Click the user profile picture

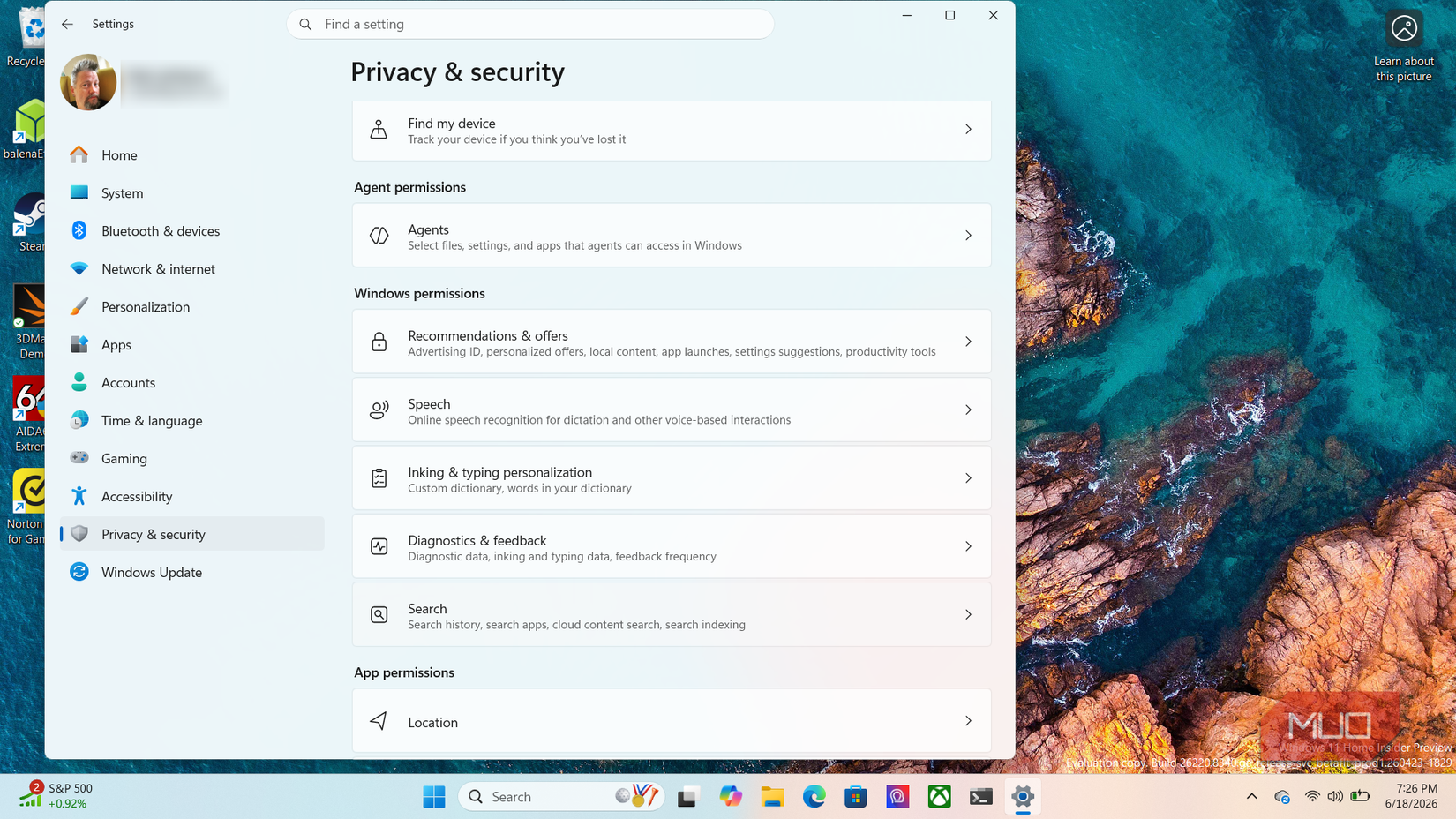[88, 82]
